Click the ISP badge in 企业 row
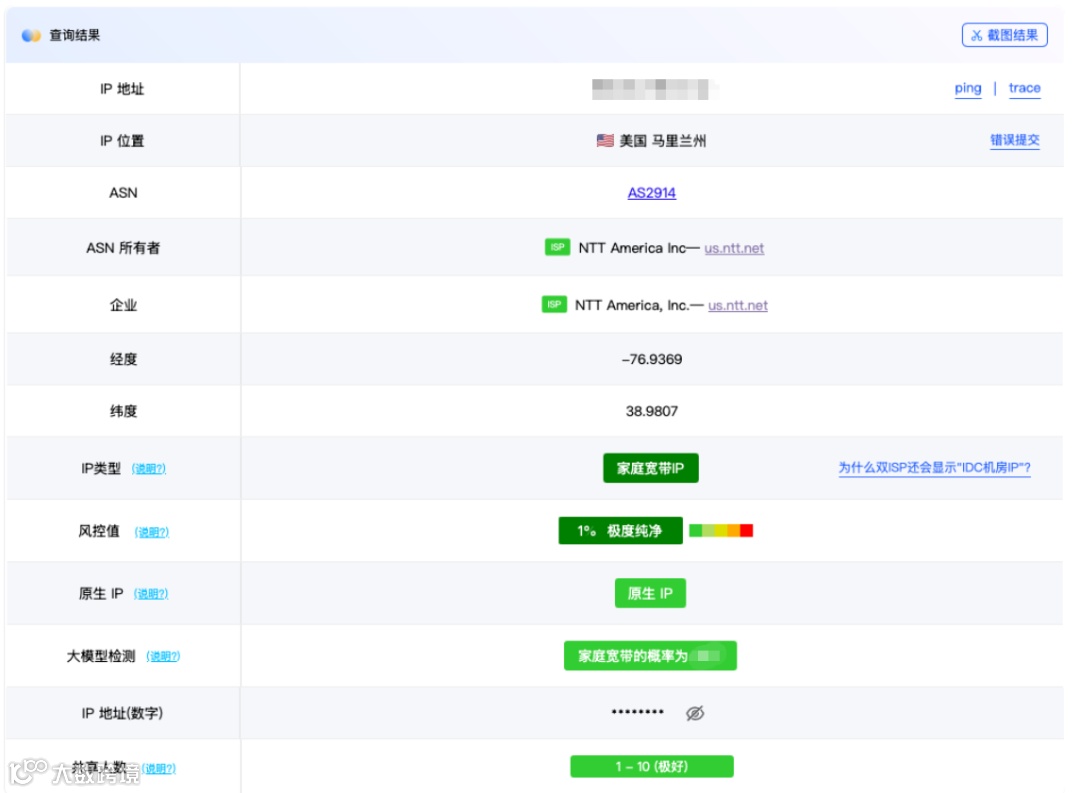Viewport: 1080px width, 793px height. pyautogui.click(x=554, y=305)
